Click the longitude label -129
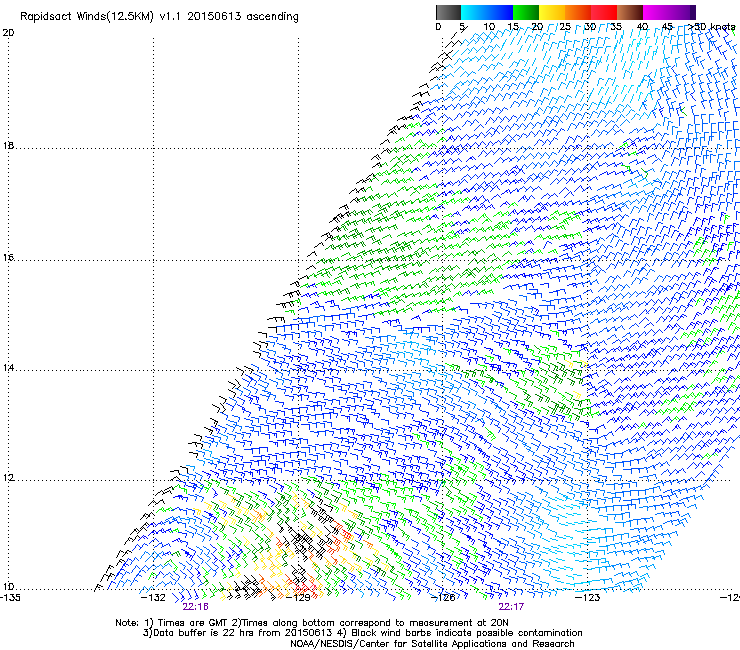 point(298,597)
